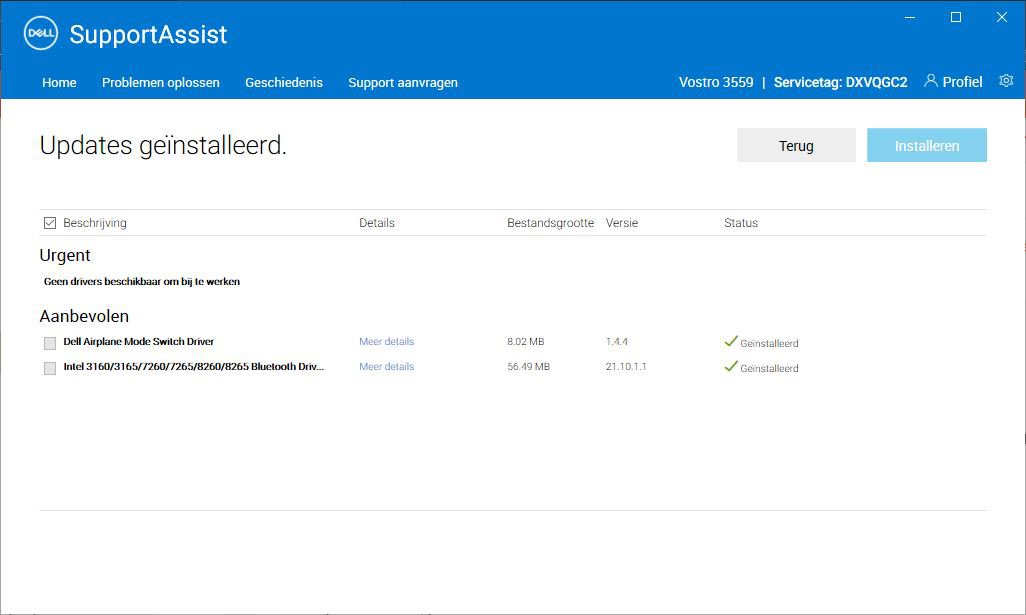This screenshot has height=615, width=1026.
Task: Click file size 56.49 MB
Action: click(x=528, y=366)
